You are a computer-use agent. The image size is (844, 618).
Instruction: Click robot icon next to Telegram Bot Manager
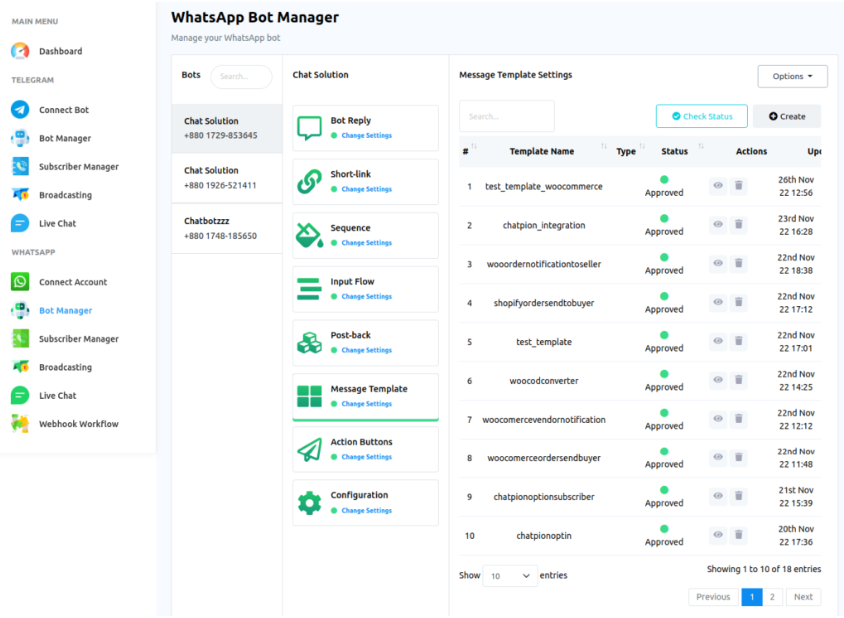pos(20,138)
